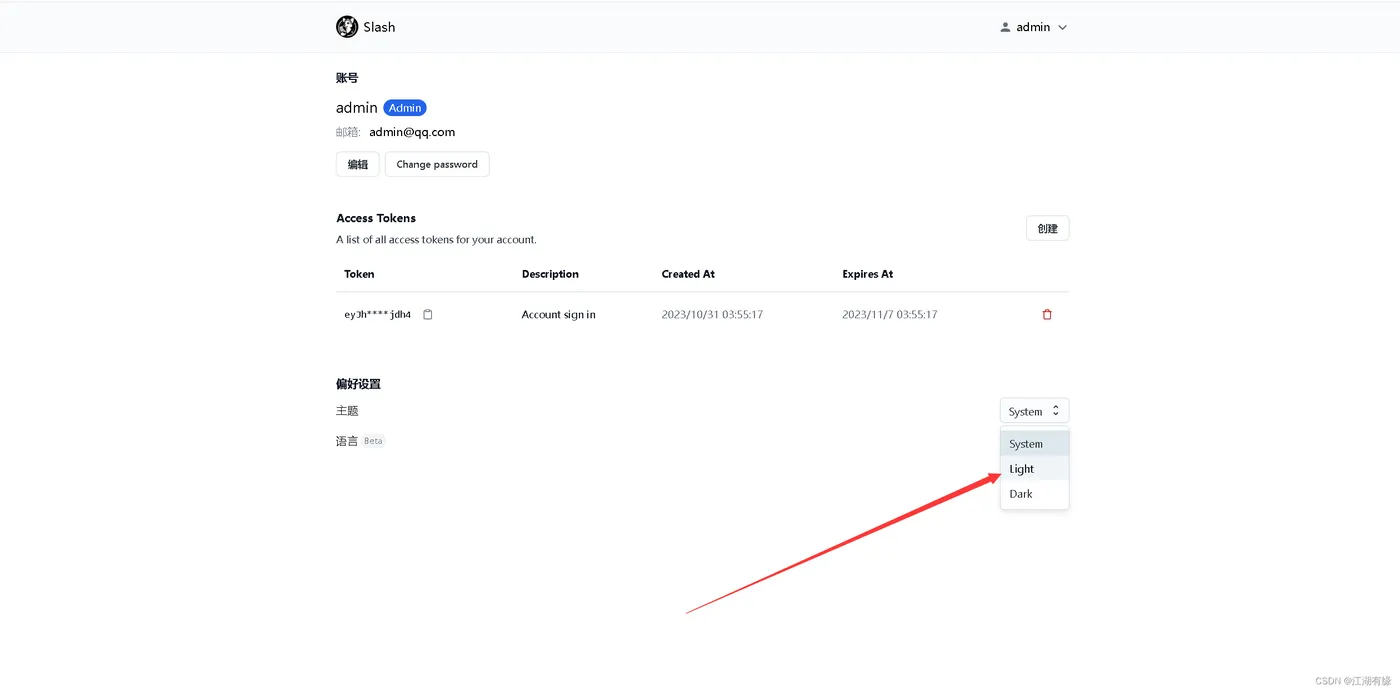
Task: Click the 账号 heading
Action: [x=347, y=78]
